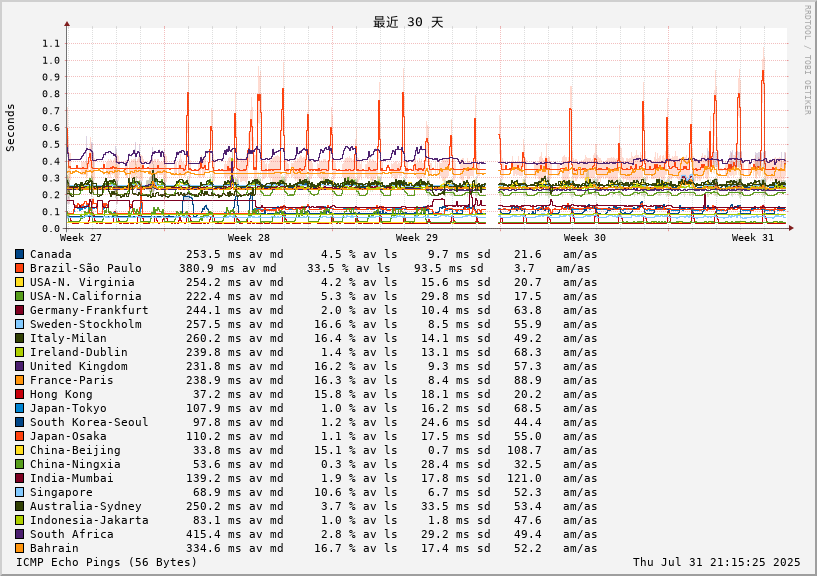Click the chart title "最近 30 天"

(408, 22)
